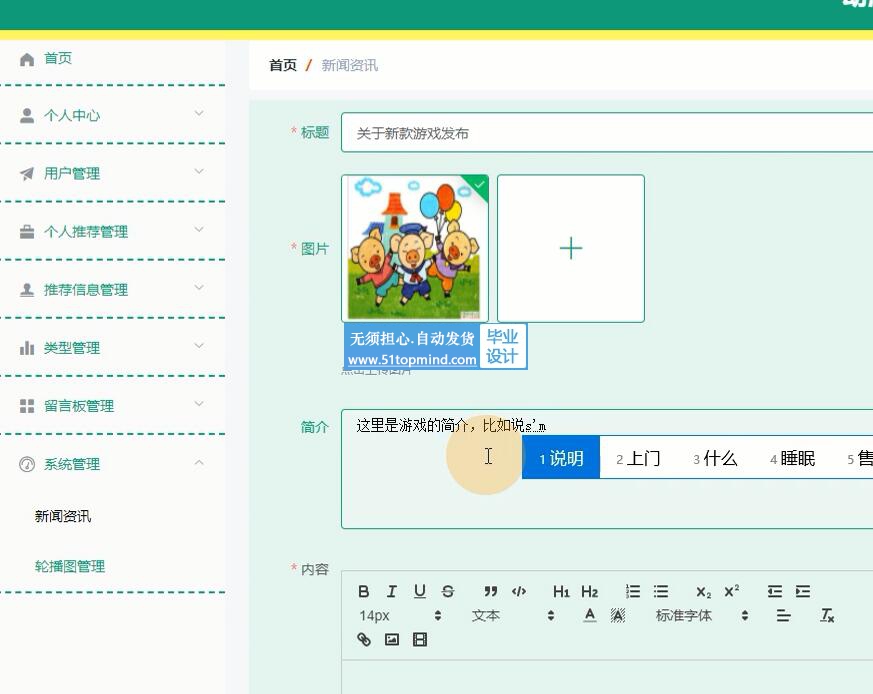The image size is (873, 694).
Task: Apply superscript formatting
Action: point(732,590)
